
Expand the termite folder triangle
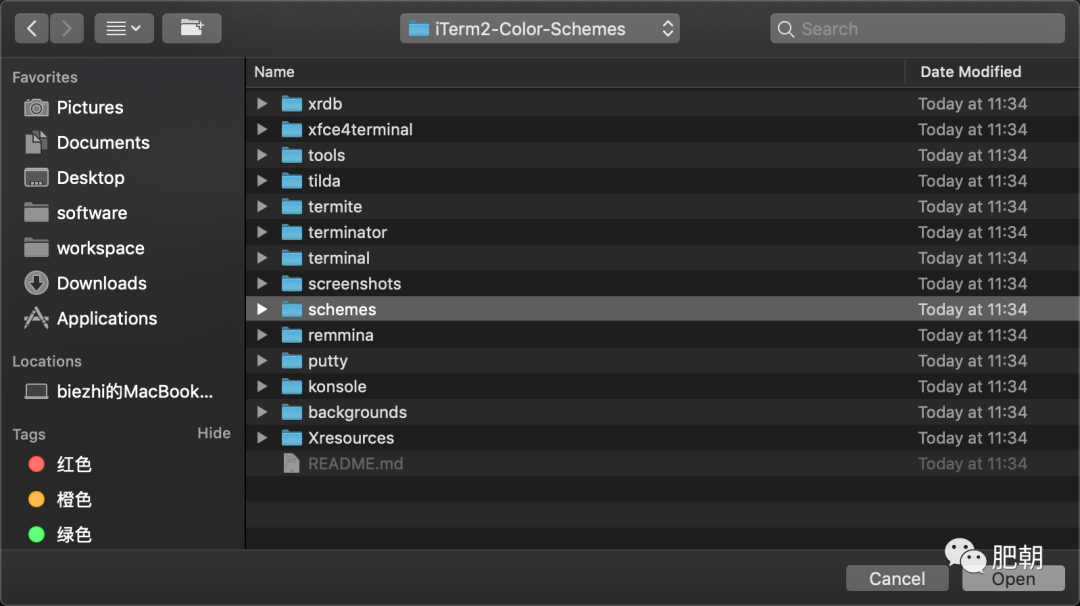click(262, 207)
